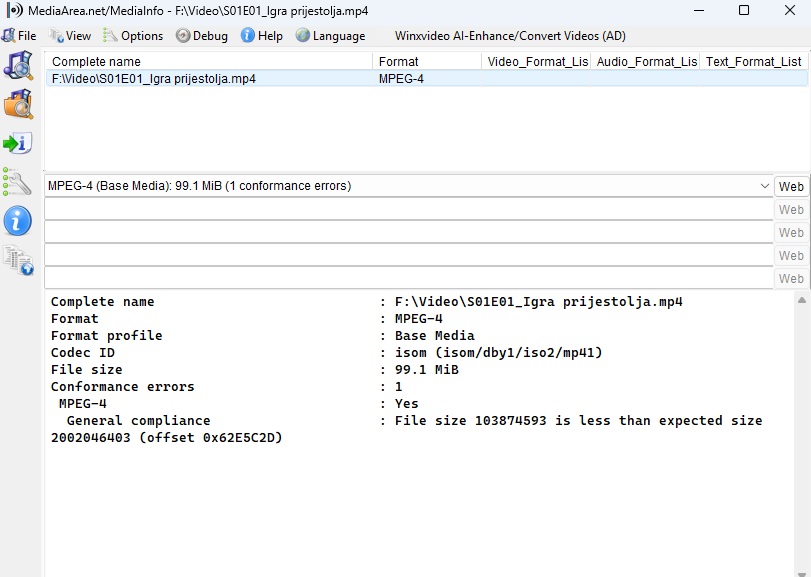Click the Export sidebar icon
Screen dimensions: 811x577
(18, 143)
